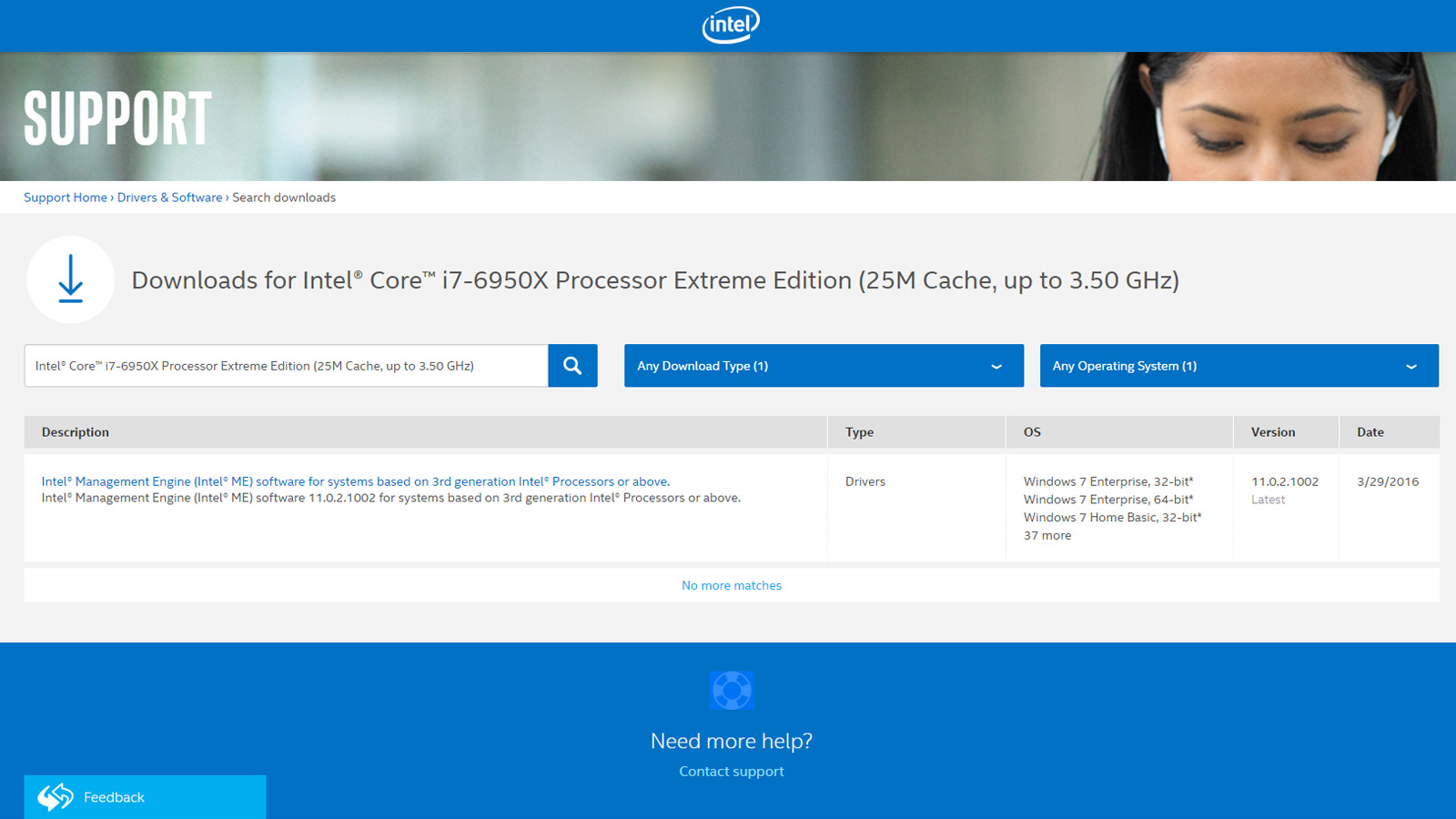Click the SUPPORT banner heading
1456x819 pixels.
click(x=117, y=118)
